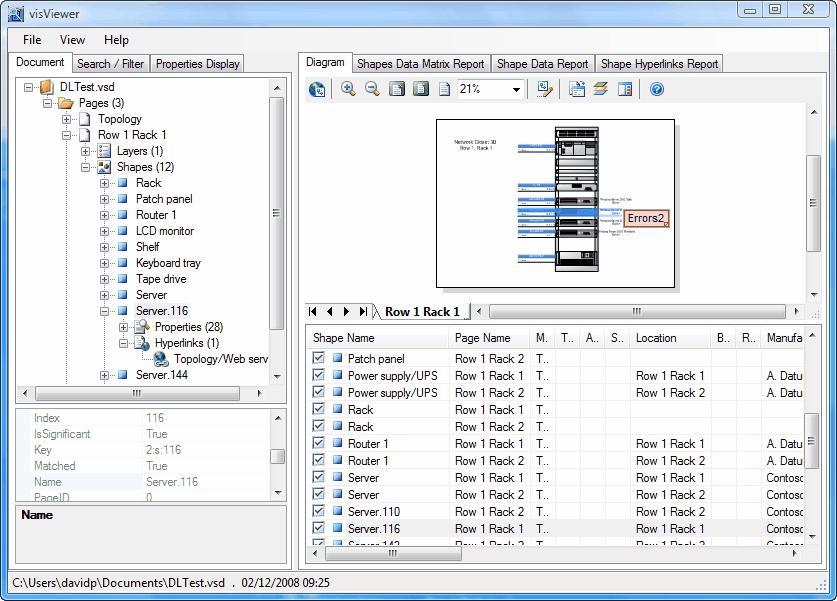The image size is (837, 601).
Task: Open the Shapes Data Matrix Report tab
Action: tap(421, 64)
